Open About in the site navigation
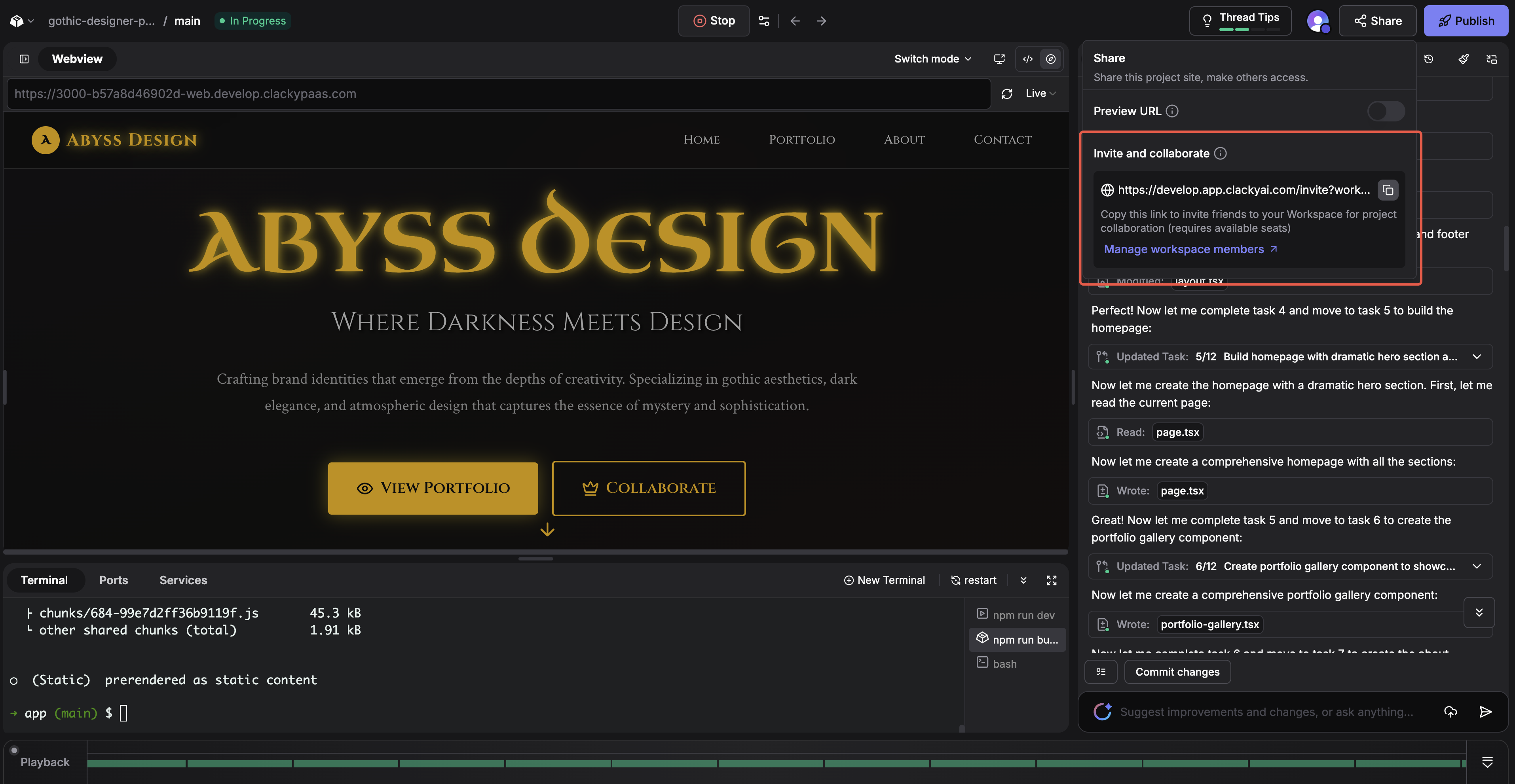Viewport: 1515px width, 784px height. coord(904,140)
